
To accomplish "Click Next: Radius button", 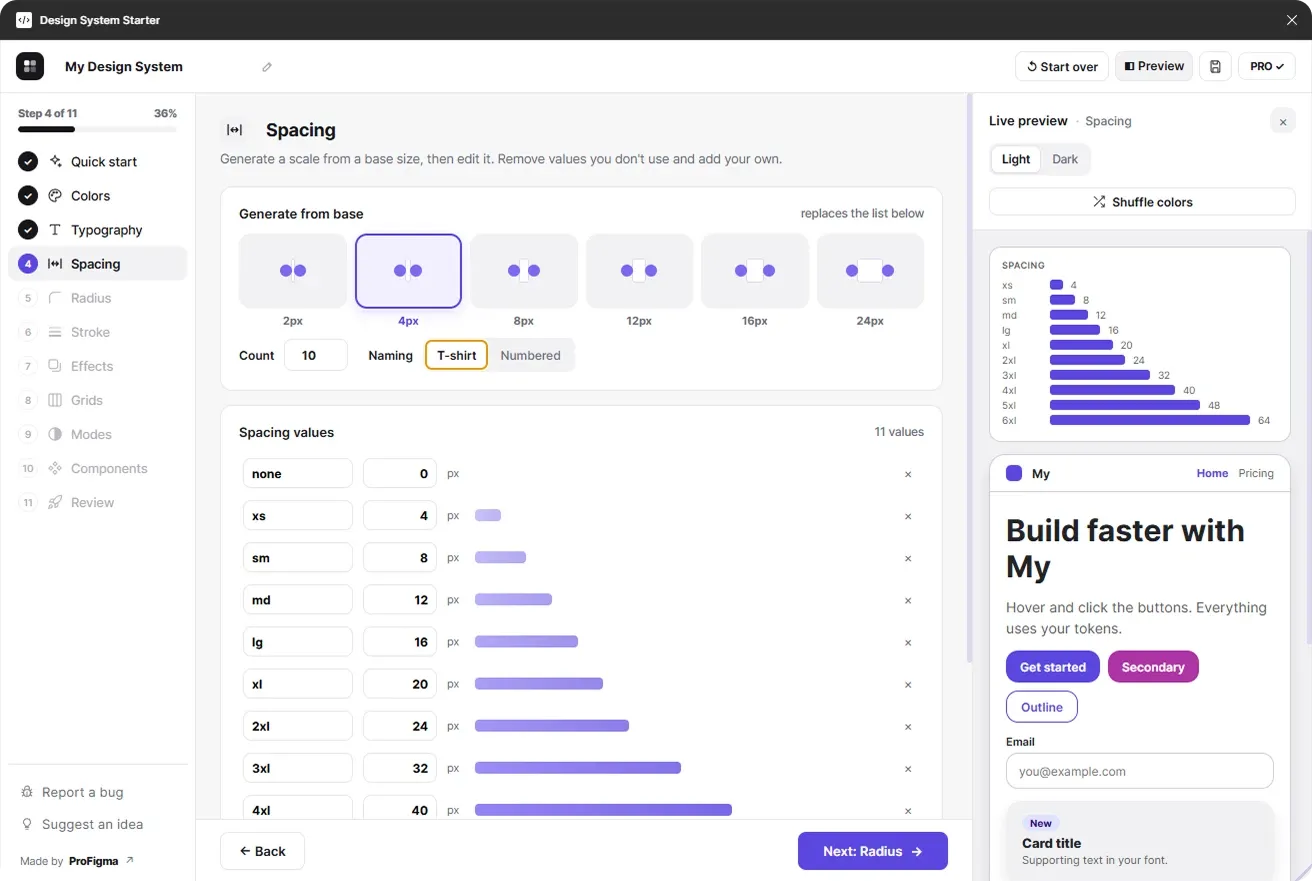I will 873,851.
